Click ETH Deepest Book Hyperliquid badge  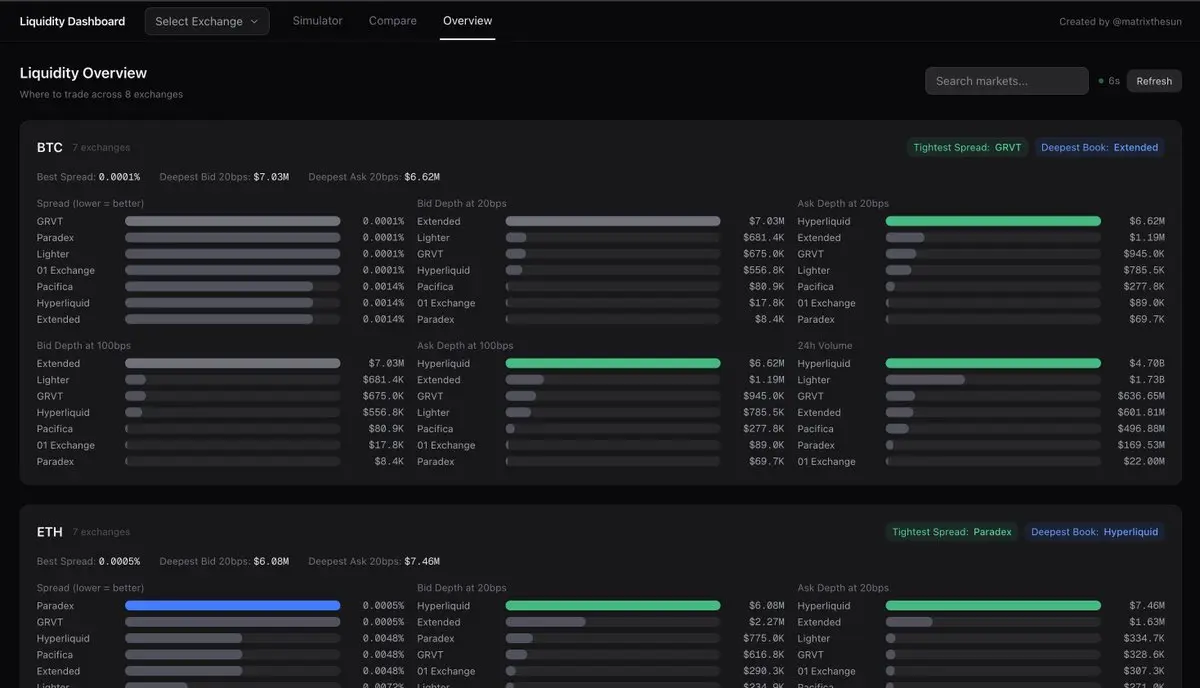1094,532
